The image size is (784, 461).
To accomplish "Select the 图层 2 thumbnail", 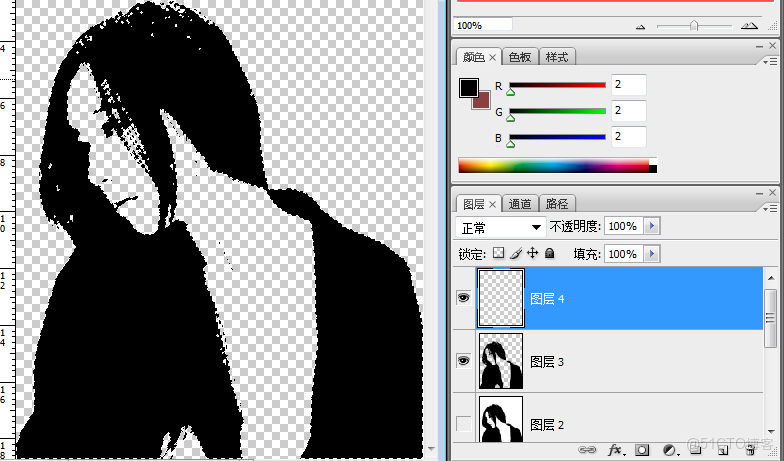I will pyautogui.click(x=500, y=419).
